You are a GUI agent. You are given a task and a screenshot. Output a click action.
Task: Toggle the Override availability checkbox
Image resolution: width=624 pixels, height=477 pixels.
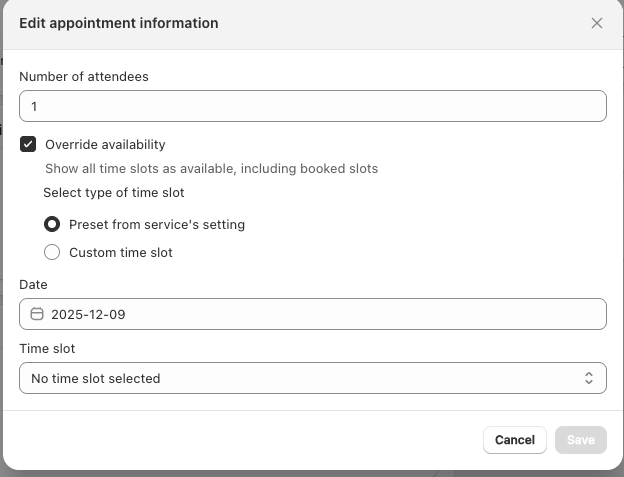(28, 144)
